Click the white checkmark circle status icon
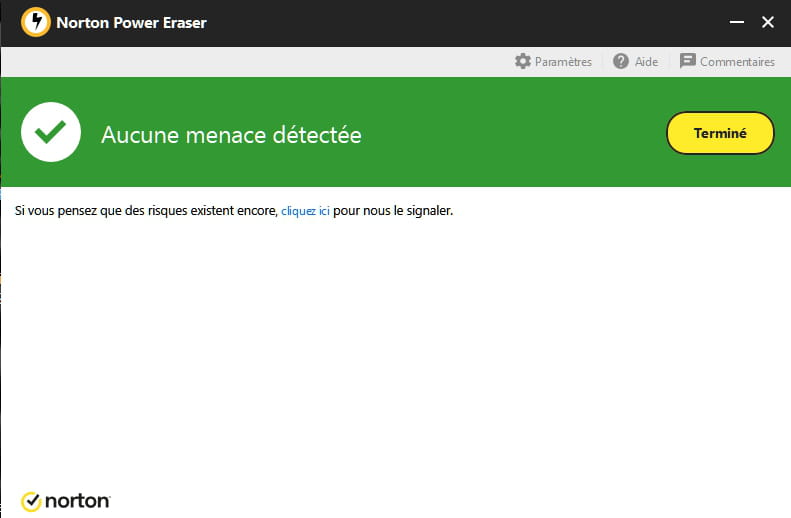 tap(50, 132)
